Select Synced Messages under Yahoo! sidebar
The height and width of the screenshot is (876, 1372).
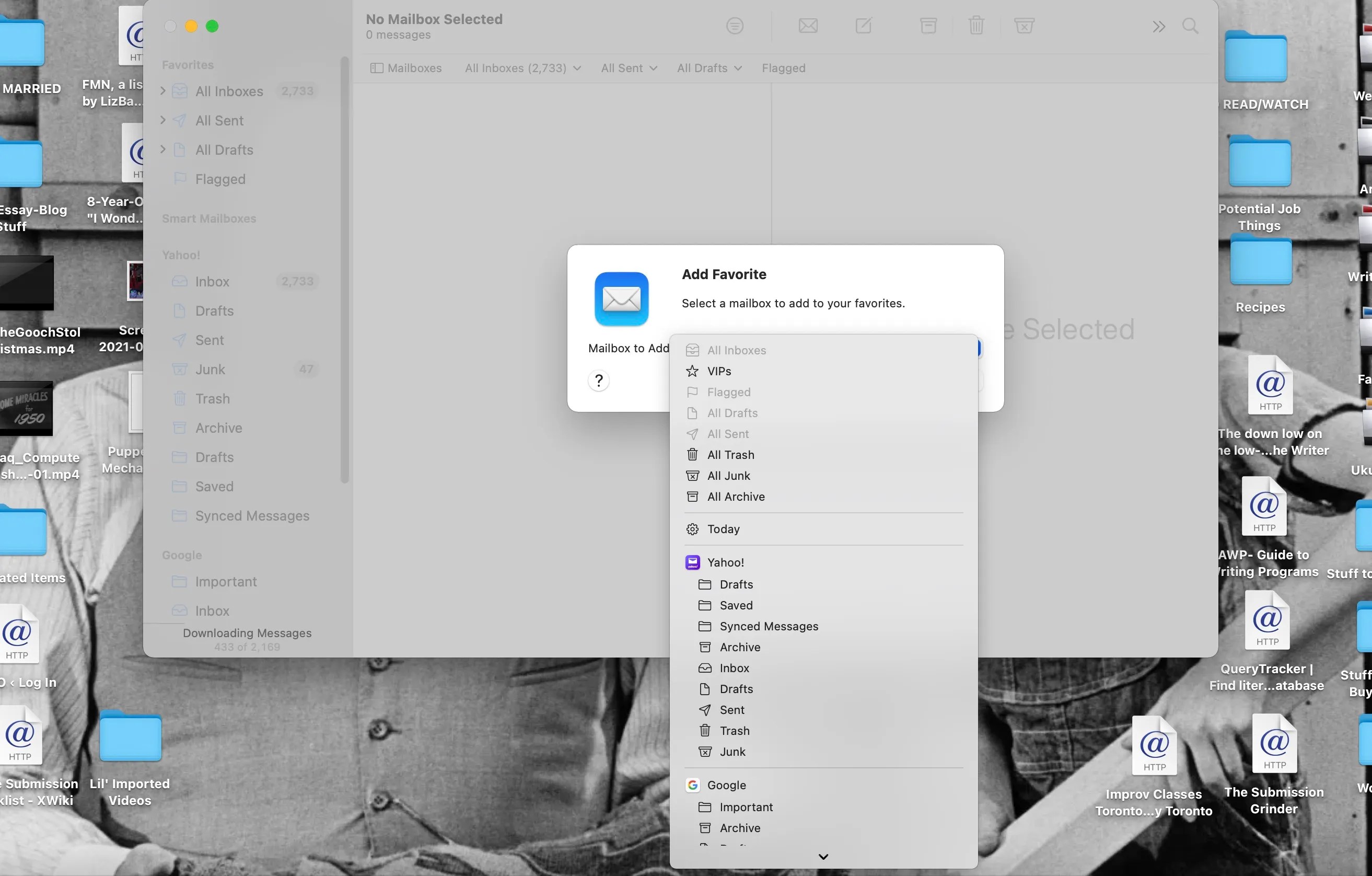(251, 515)
